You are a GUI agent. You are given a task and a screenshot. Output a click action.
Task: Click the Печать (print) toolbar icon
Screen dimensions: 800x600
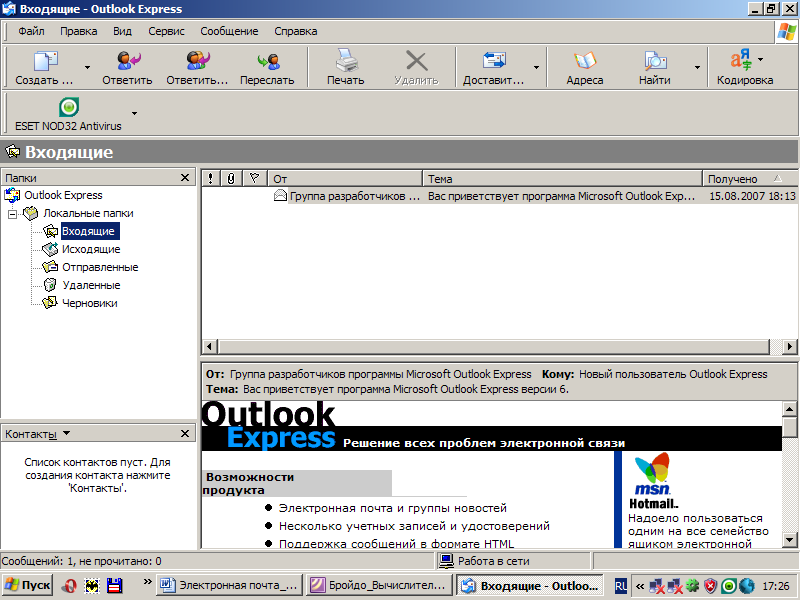346,60
